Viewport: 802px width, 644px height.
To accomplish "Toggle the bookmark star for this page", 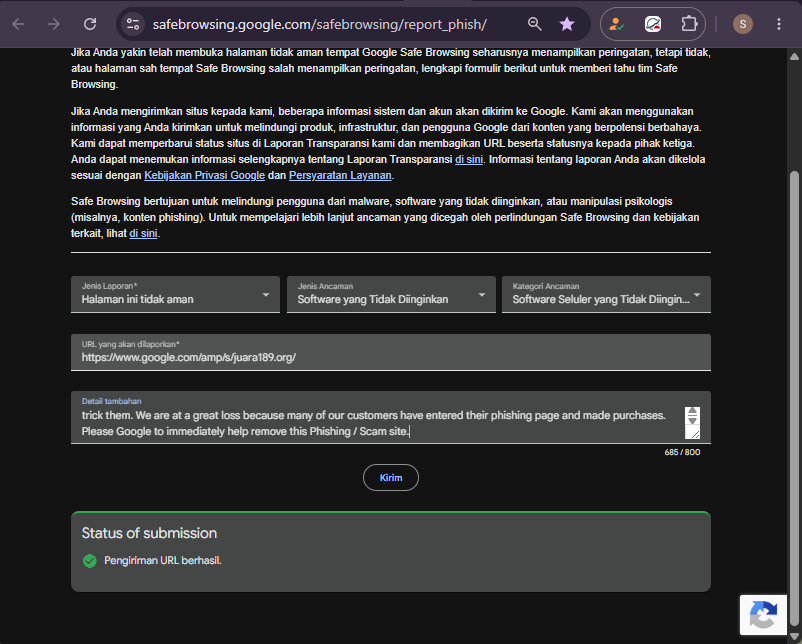I will pyautogui.click(x=567, y=24).
